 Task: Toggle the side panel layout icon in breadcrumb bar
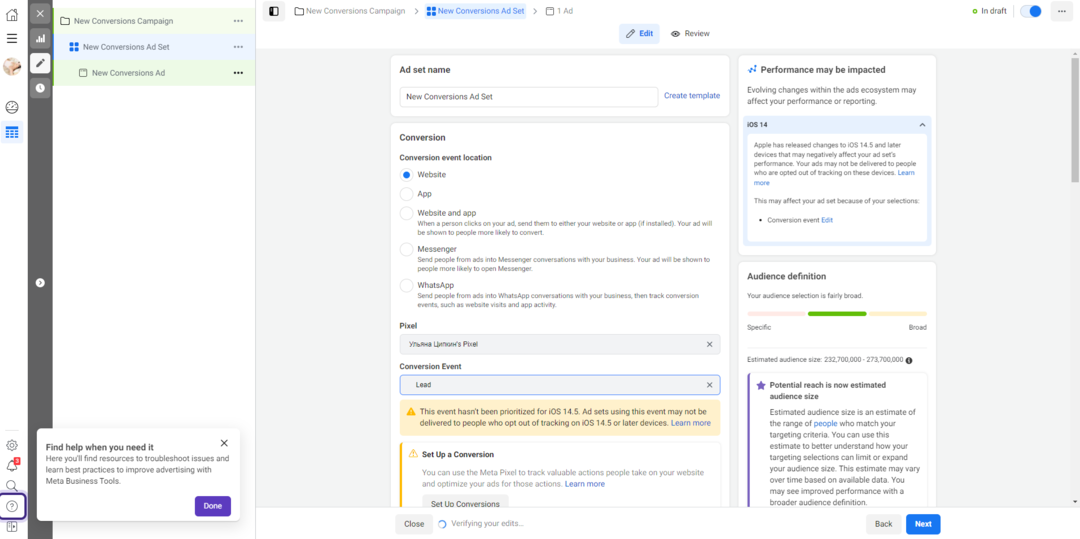tap(274, 11)
